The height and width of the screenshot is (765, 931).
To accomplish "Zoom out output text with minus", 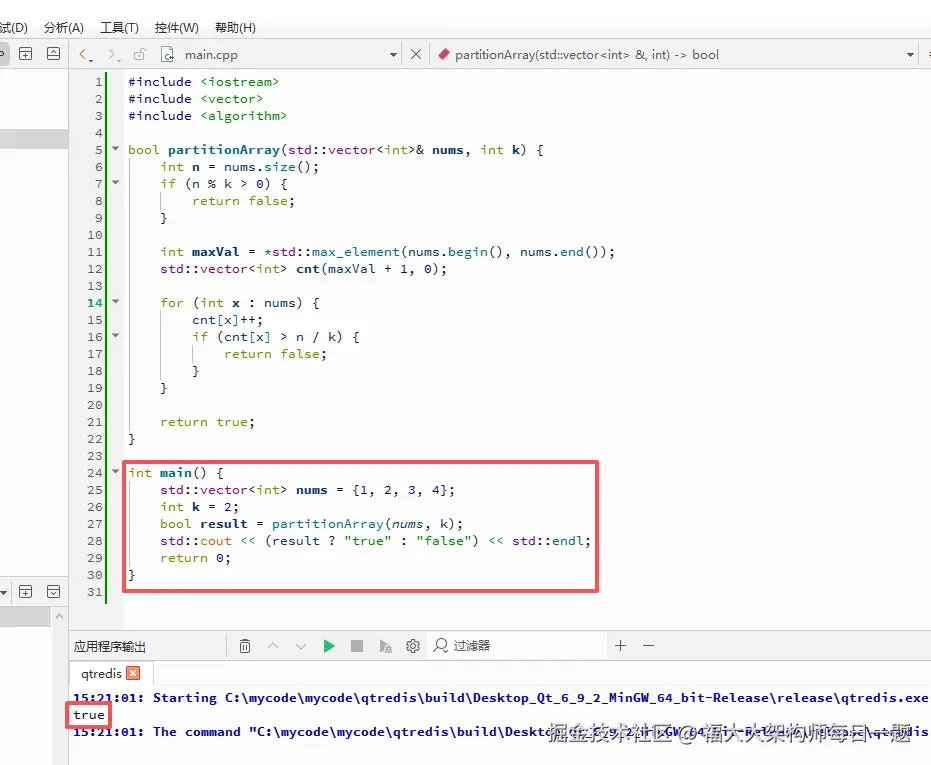I will [x=648, y=646].
